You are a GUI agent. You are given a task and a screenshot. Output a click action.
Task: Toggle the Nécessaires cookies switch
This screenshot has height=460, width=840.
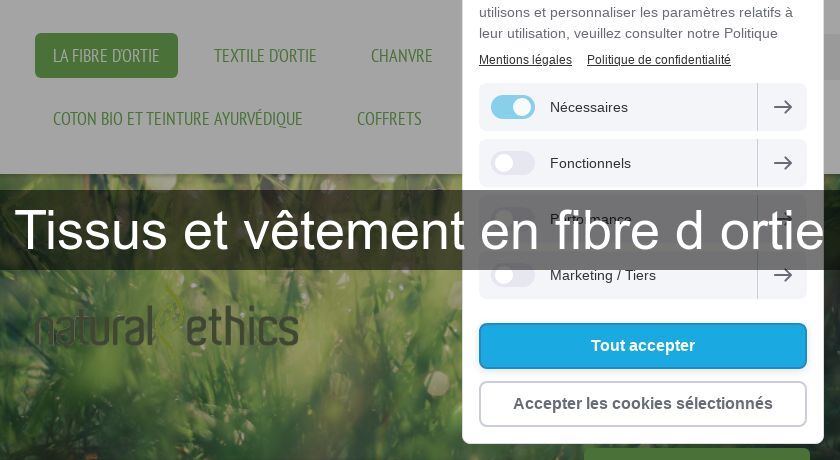[513, 107]
